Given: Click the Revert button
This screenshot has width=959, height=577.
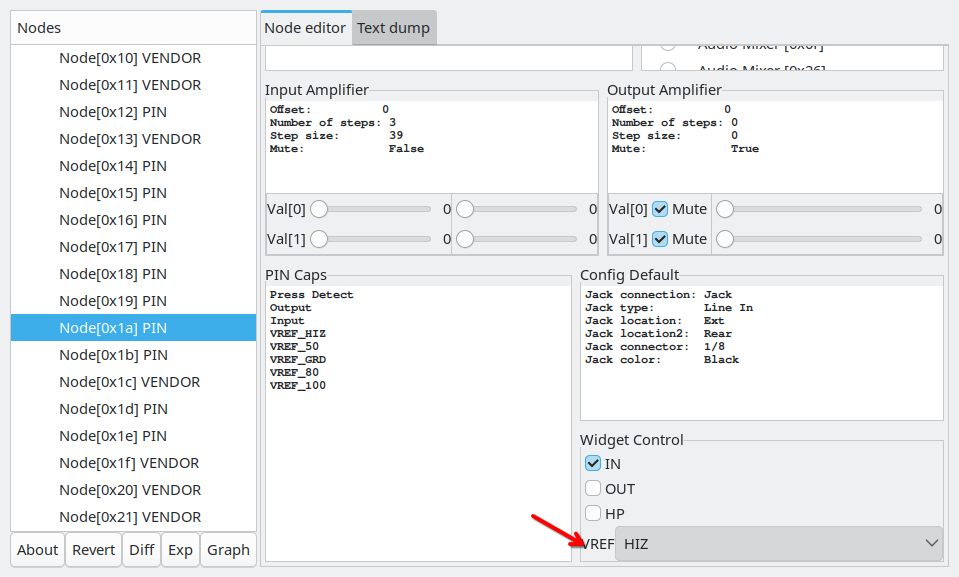Looking at the screenshot, I should point(94,549).
